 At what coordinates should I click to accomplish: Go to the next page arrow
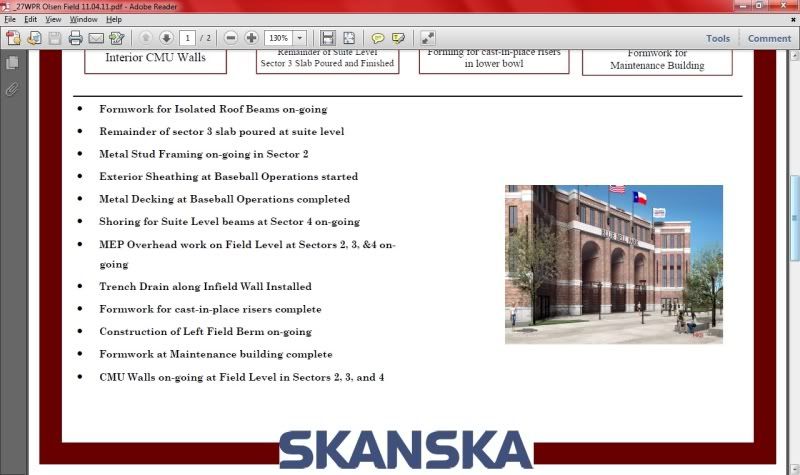[166, 39]
